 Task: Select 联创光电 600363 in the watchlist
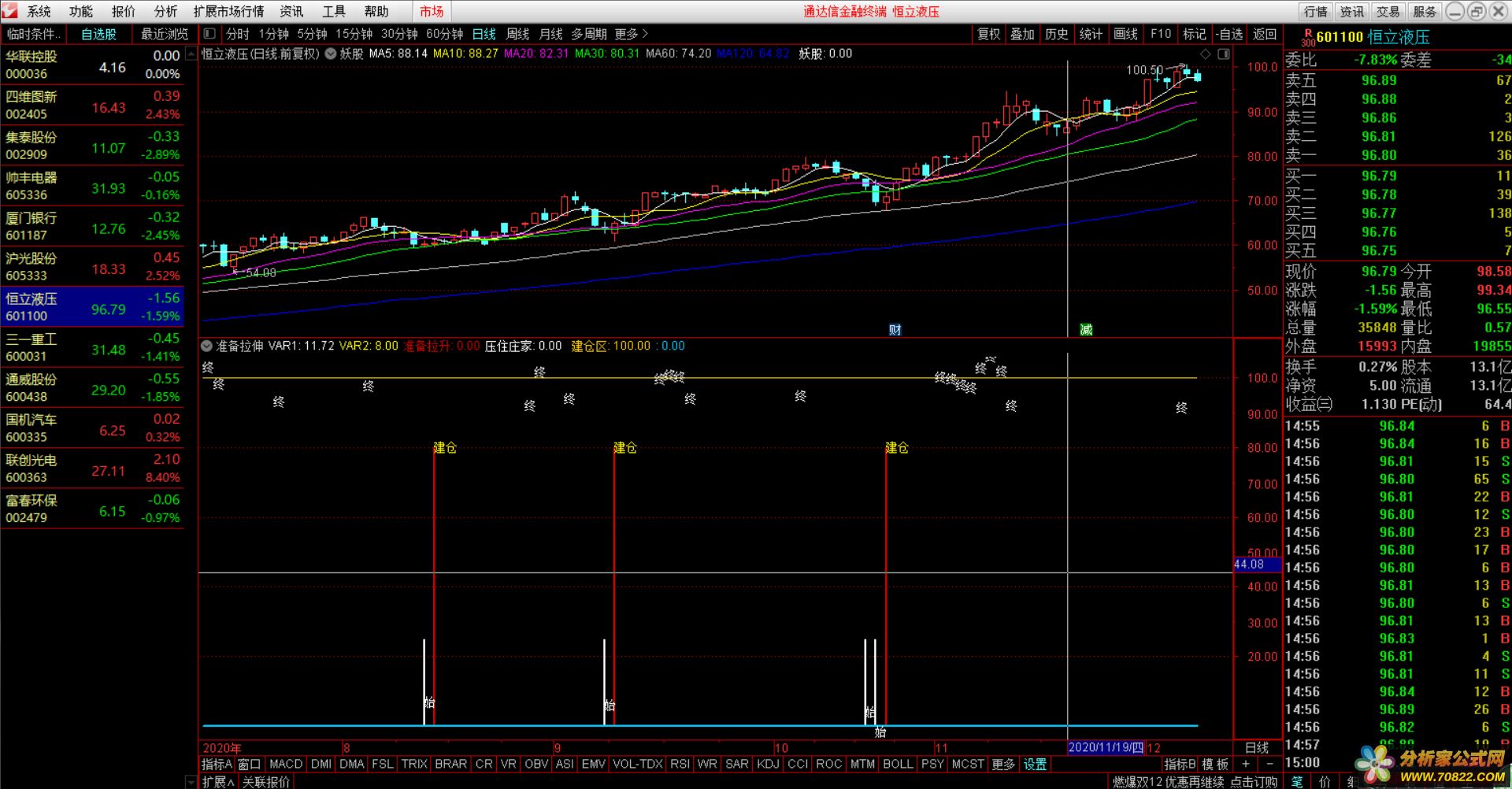coord(92,468)
